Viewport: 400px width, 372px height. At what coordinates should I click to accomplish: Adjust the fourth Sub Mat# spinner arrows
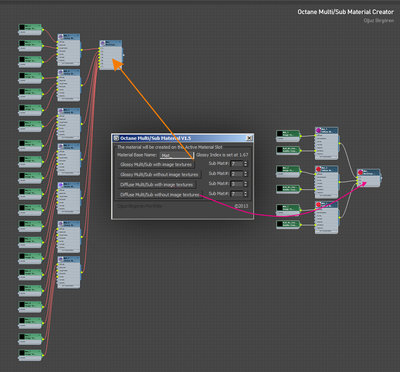click(246, 194)
